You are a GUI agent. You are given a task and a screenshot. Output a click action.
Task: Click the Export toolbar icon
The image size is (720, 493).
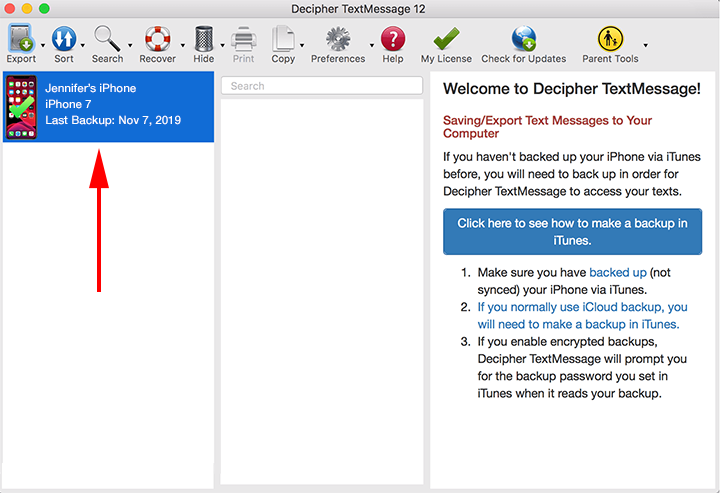coord(21,39)
